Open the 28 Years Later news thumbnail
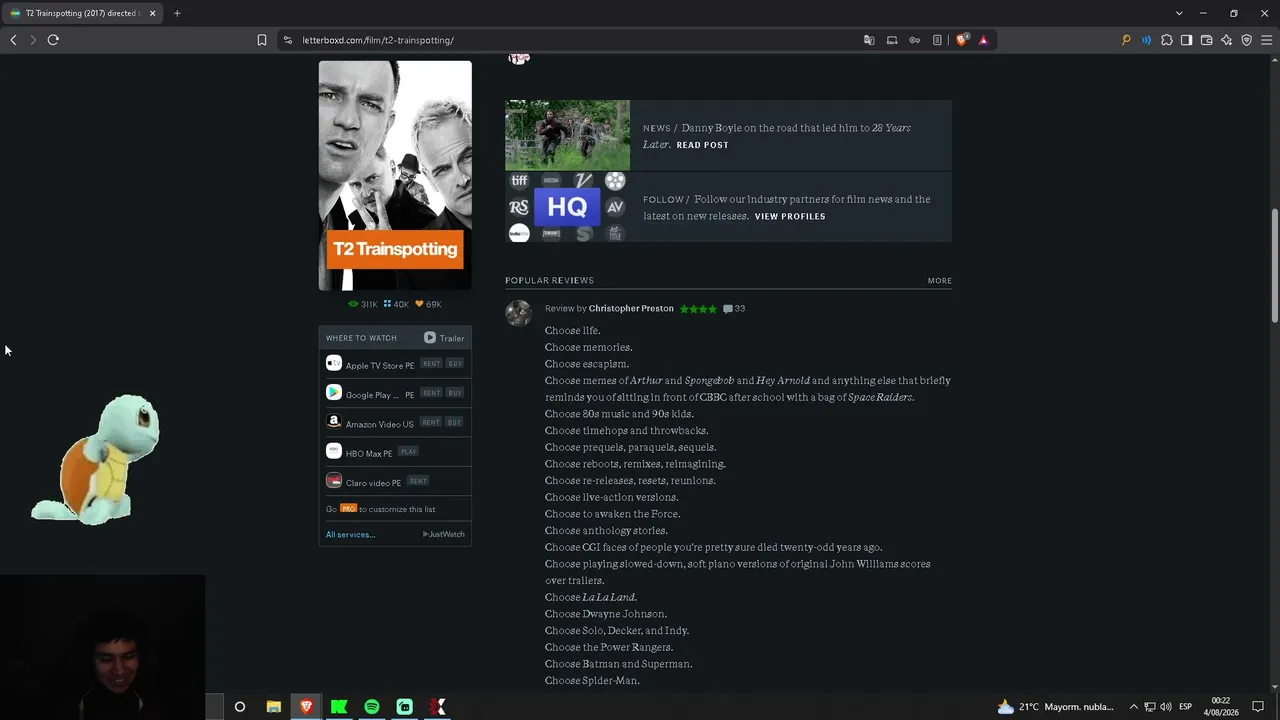Screen dimensions: 1280x720 [x=567, y=135]
